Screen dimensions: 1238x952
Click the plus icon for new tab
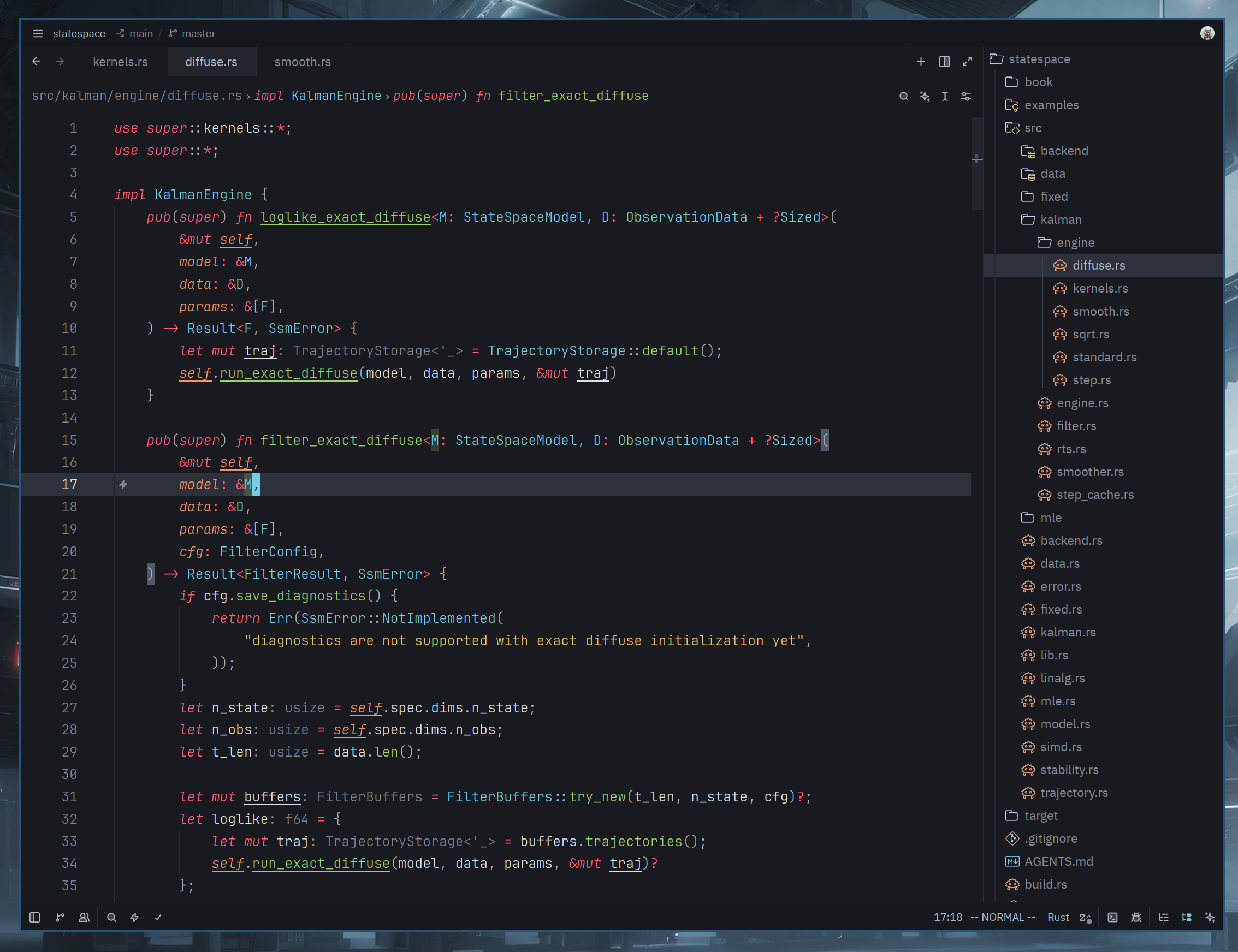pyautogui.click(x=921, y=61)
